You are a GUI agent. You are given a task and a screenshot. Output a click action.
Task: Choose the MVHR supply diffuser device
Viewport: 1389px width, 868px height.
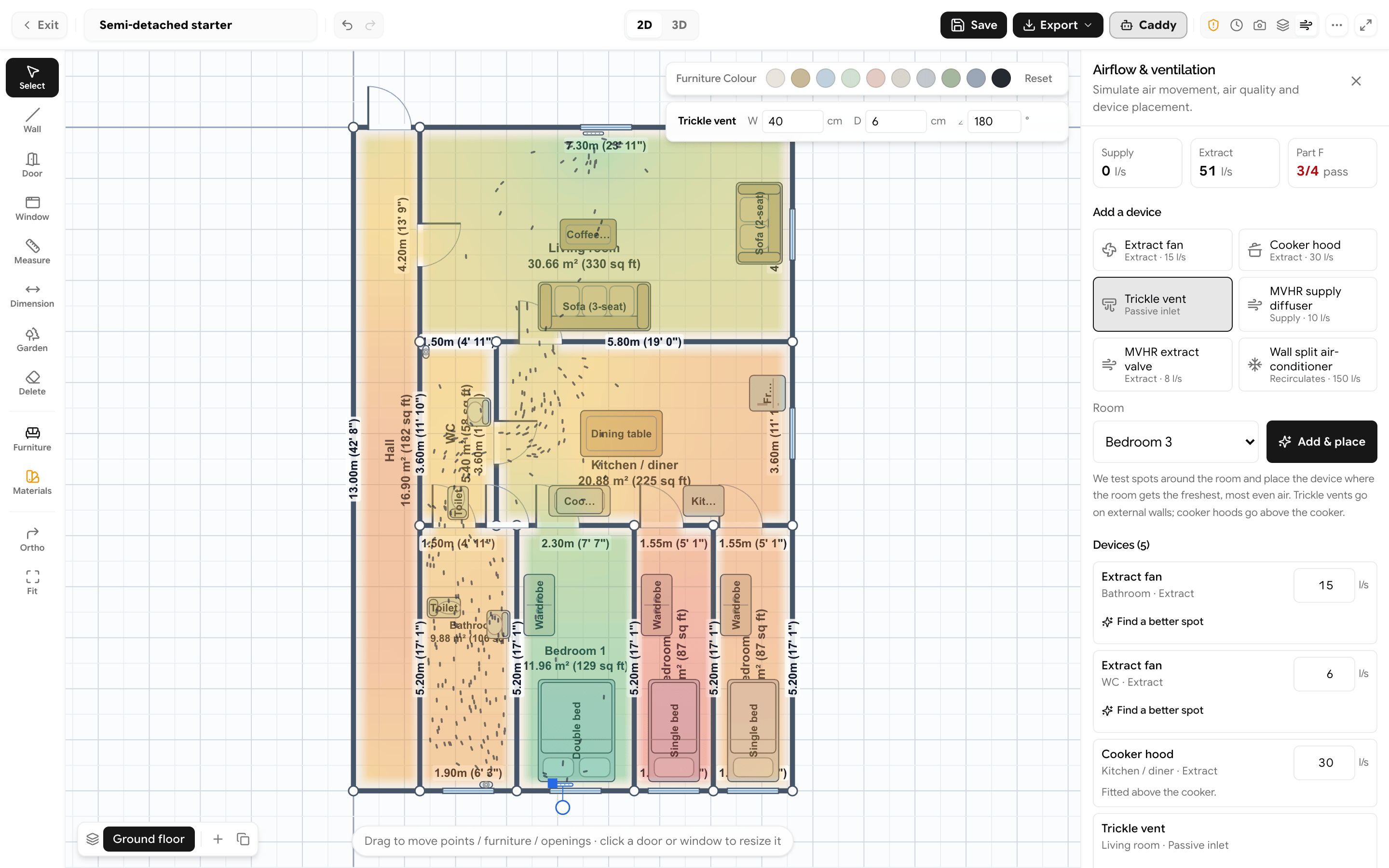[1307, 304]
